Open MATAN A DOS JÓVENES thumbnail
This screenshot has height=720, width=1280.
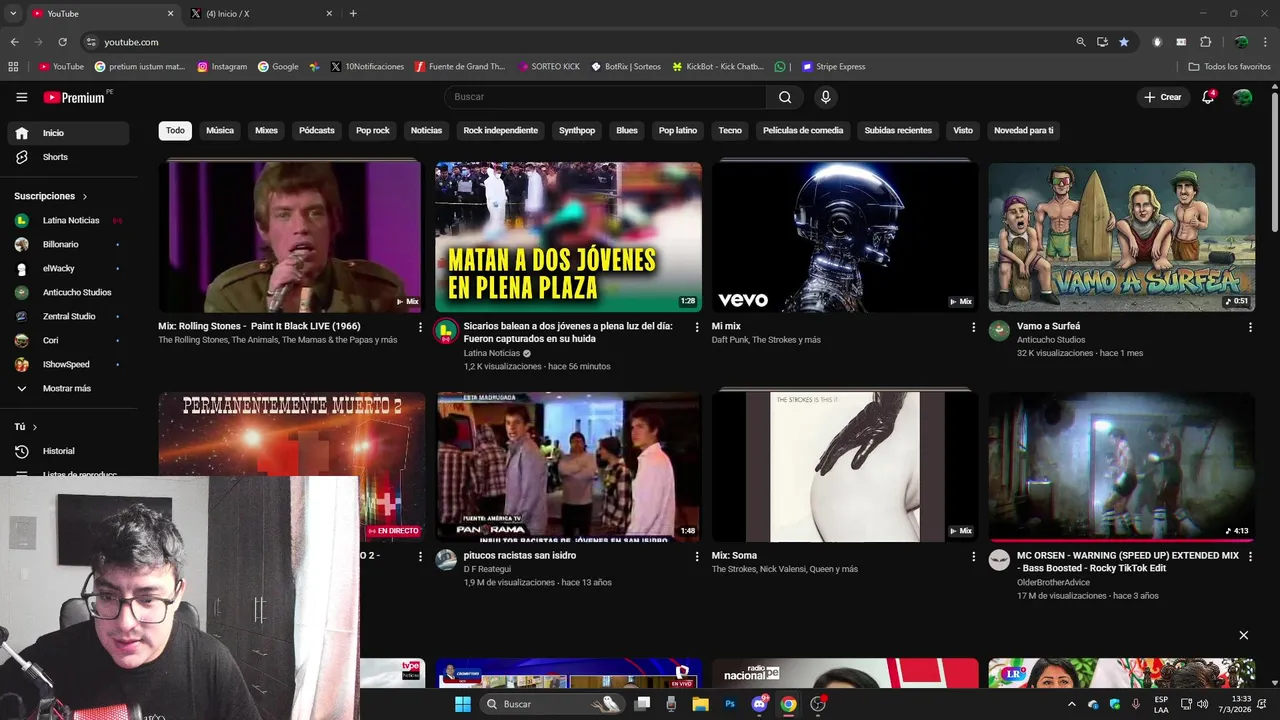click(x=568, y=237)
